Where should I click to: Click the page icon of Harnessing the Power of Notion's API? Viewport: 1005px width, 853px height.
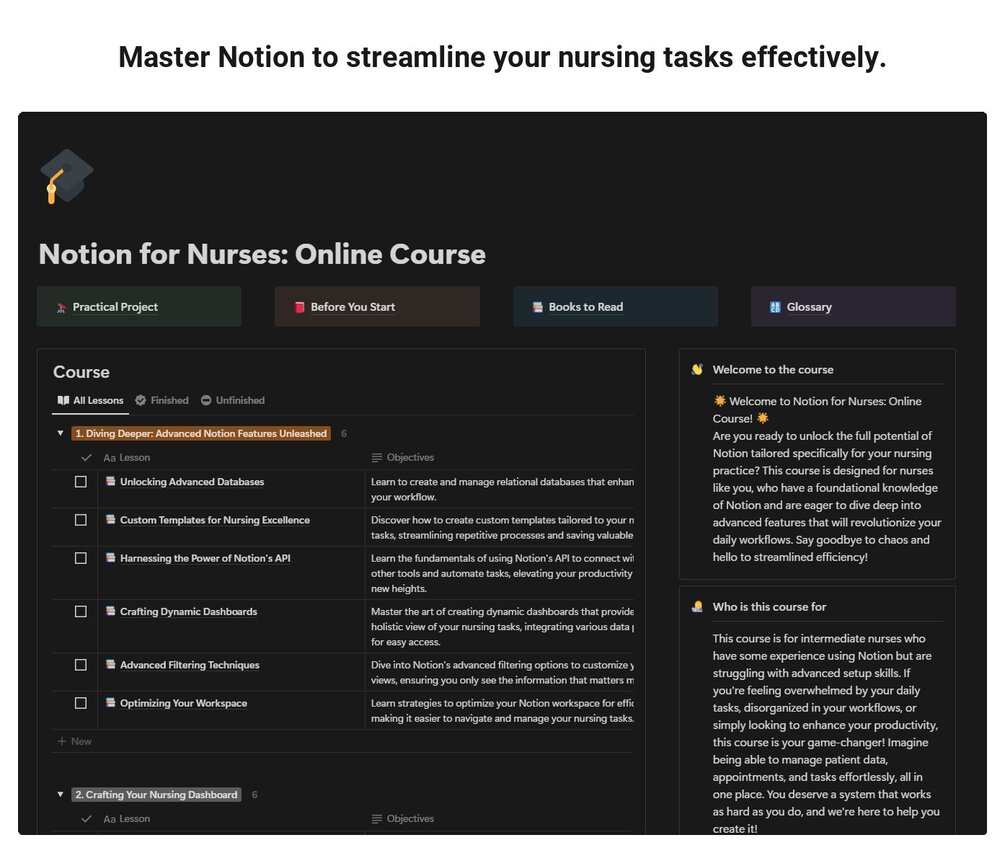pos(111,558)
